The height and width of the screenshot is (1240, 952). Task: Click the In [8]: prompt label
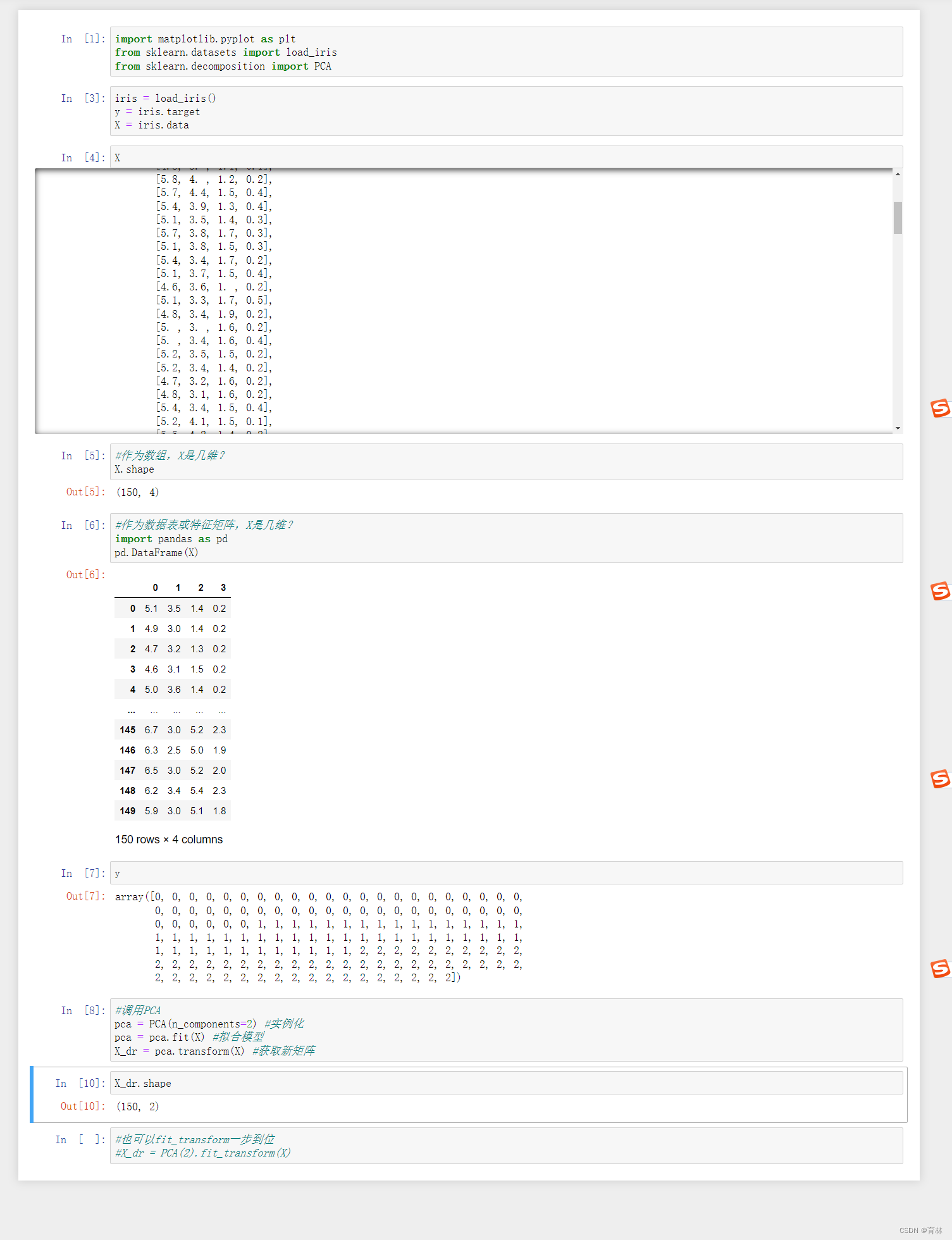coord(83,1011)
